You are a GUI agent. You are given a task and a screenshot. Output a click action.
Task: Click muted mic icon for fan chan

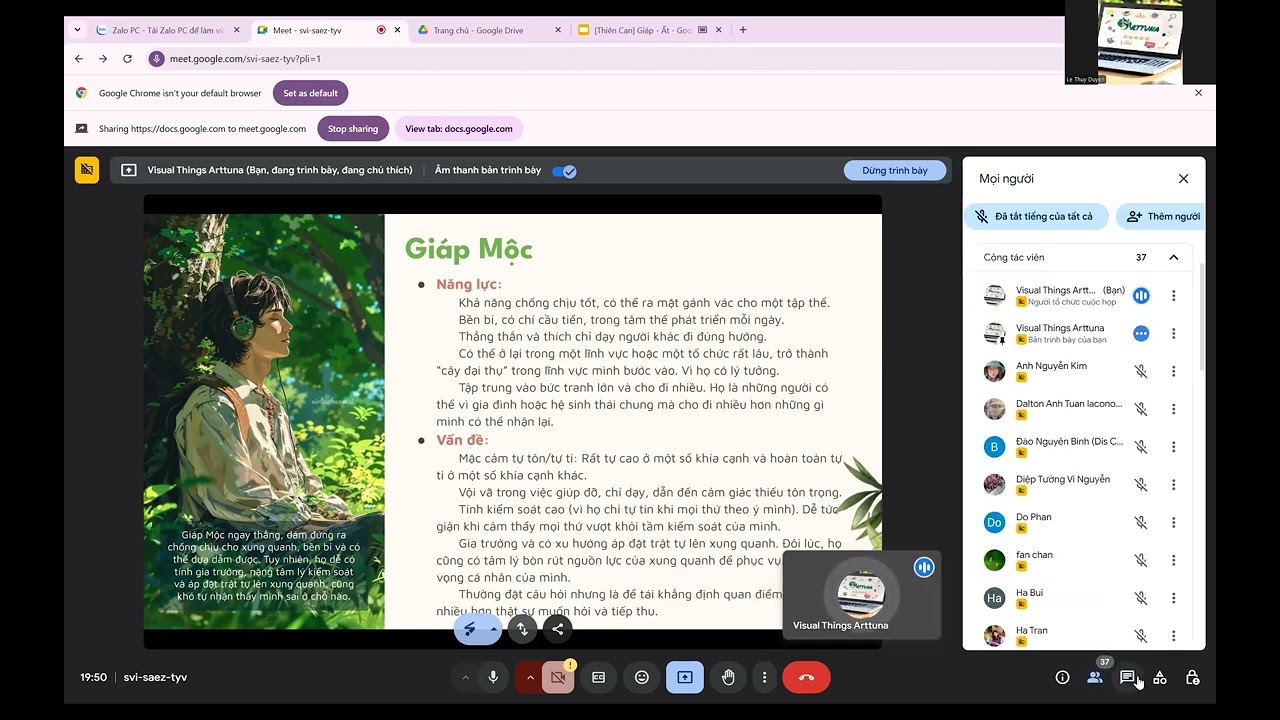click(1141, 560)
